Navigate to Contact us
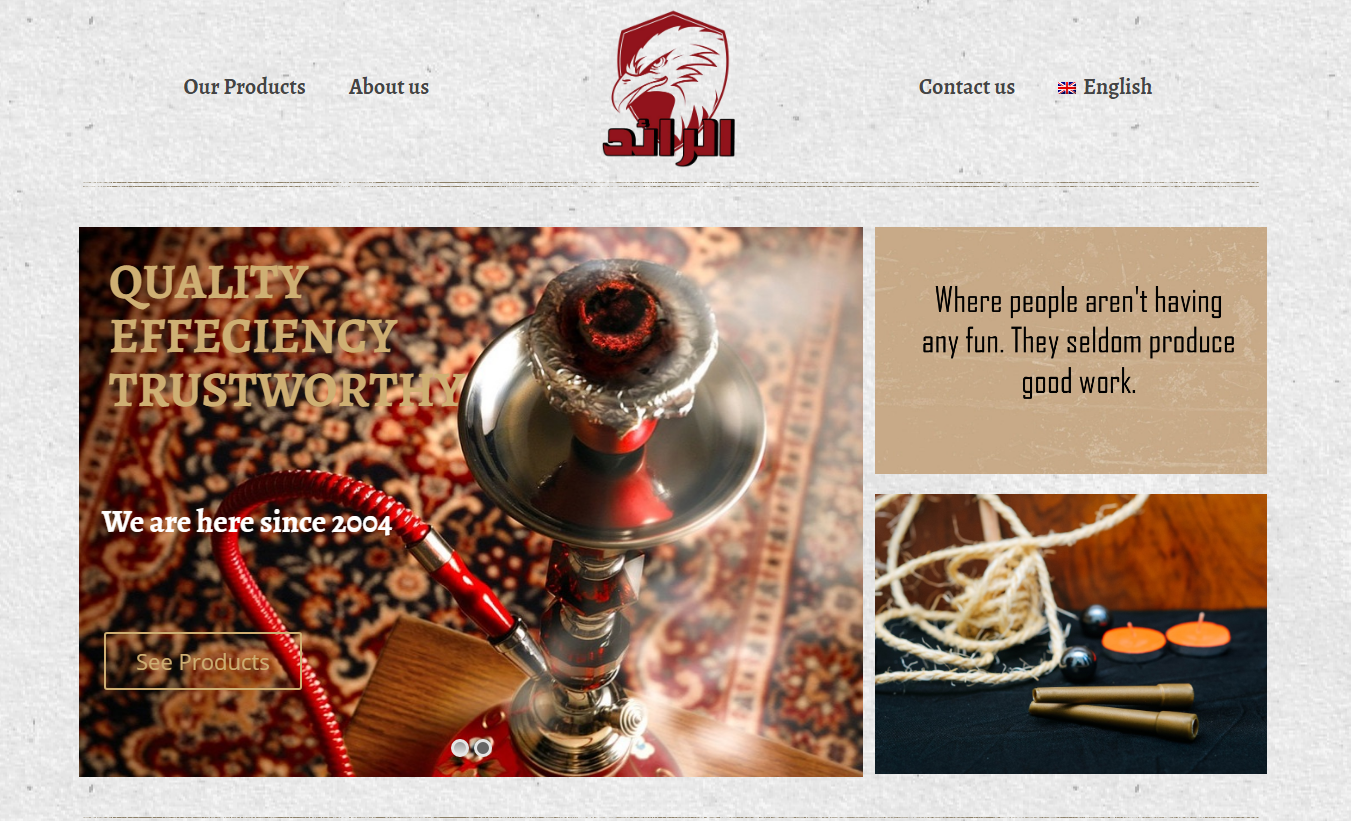 pos(967,87)
